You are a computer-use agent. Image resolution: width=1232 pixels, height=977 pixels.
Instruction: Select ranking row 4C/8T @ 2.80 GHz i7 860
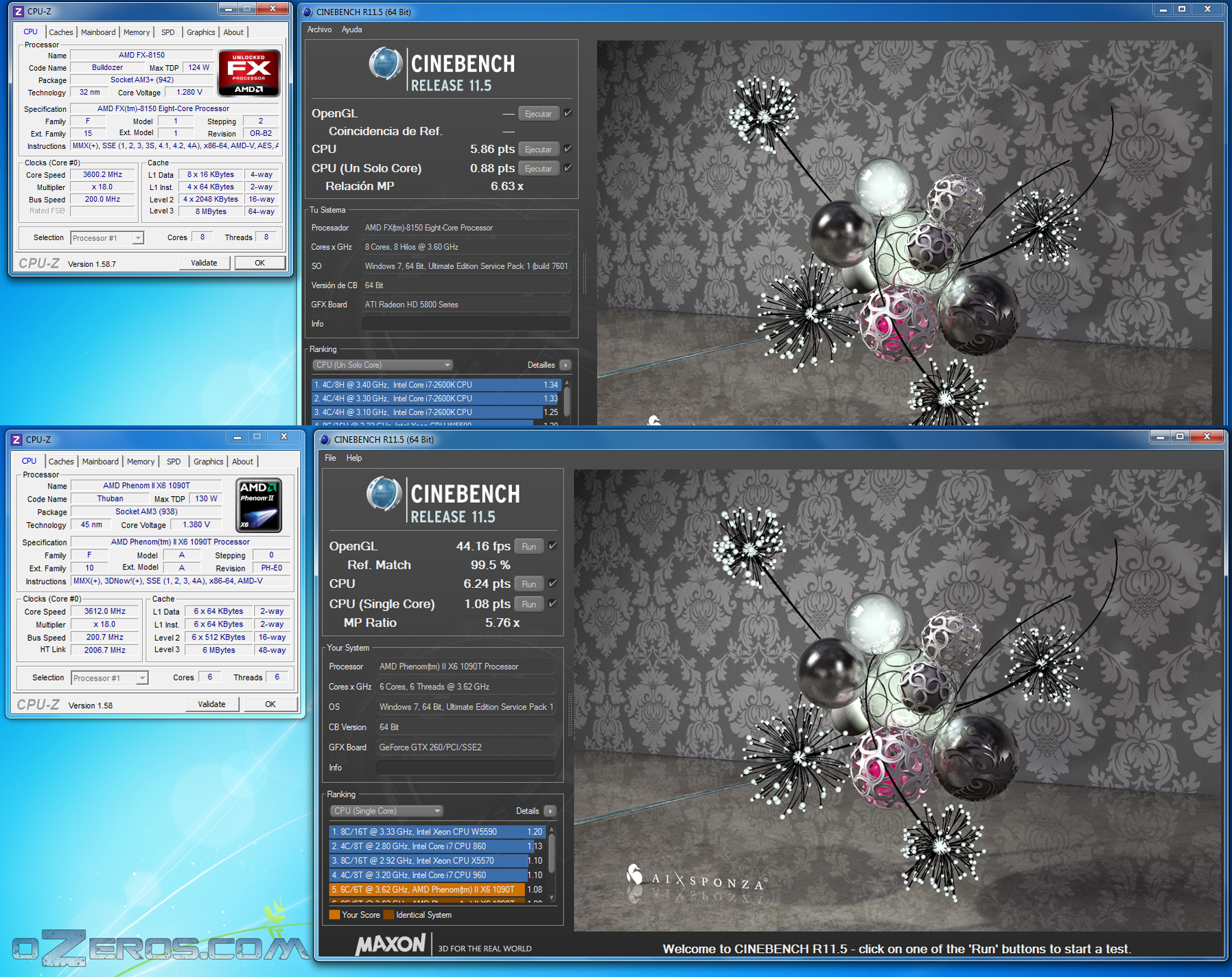pyautogui.click(x=438, y=846)
